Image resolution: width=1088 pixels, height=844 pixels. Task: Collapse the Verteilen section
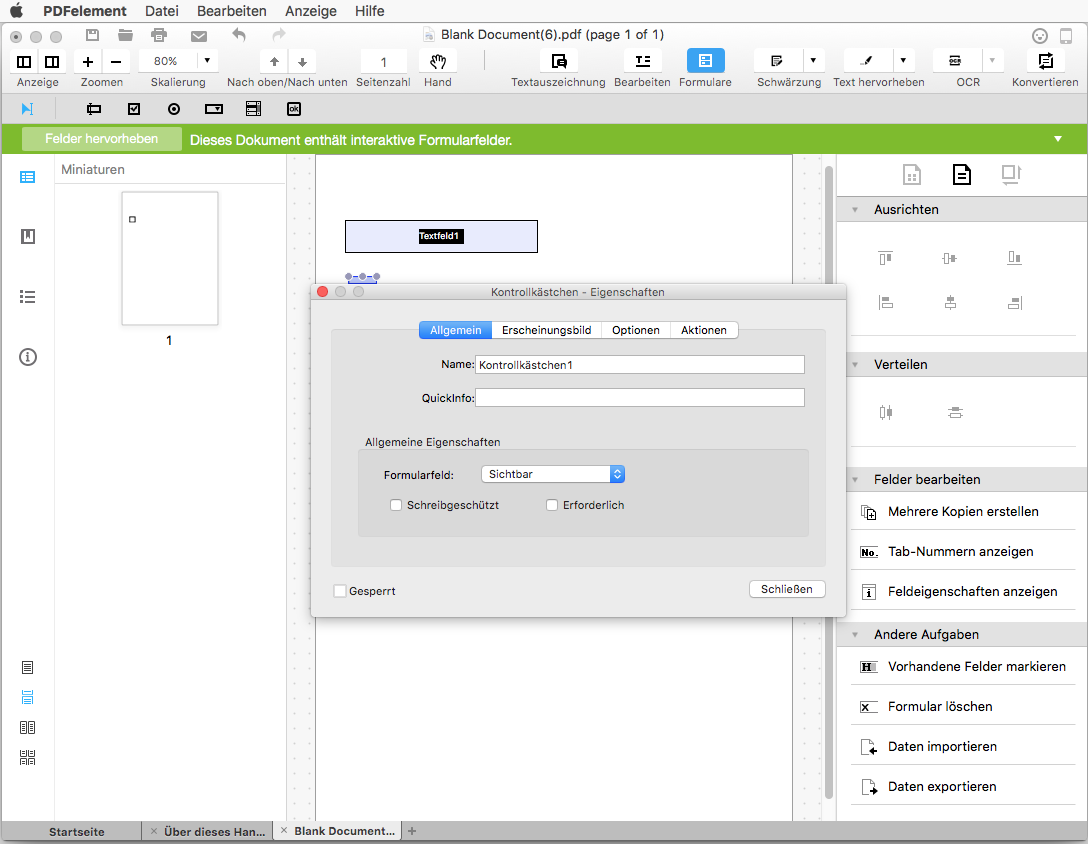click(855, 364)
